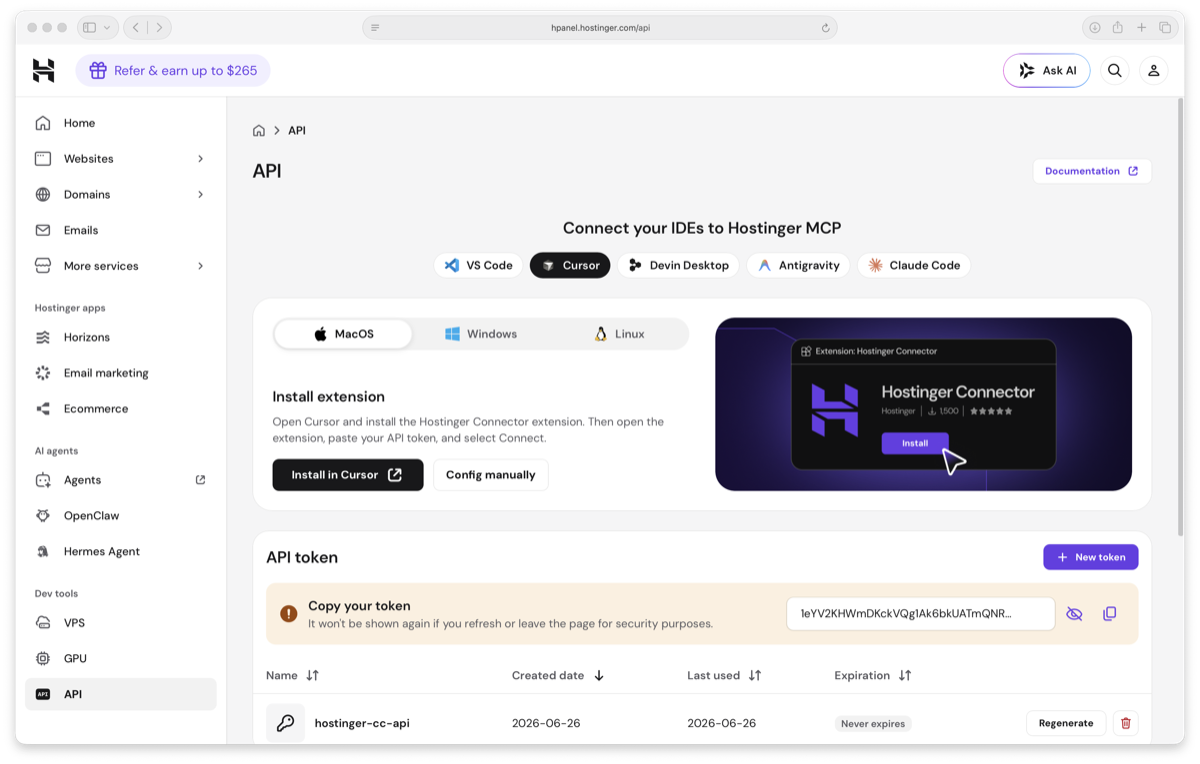Hide the API token with eye icon

pos(1074,614)
